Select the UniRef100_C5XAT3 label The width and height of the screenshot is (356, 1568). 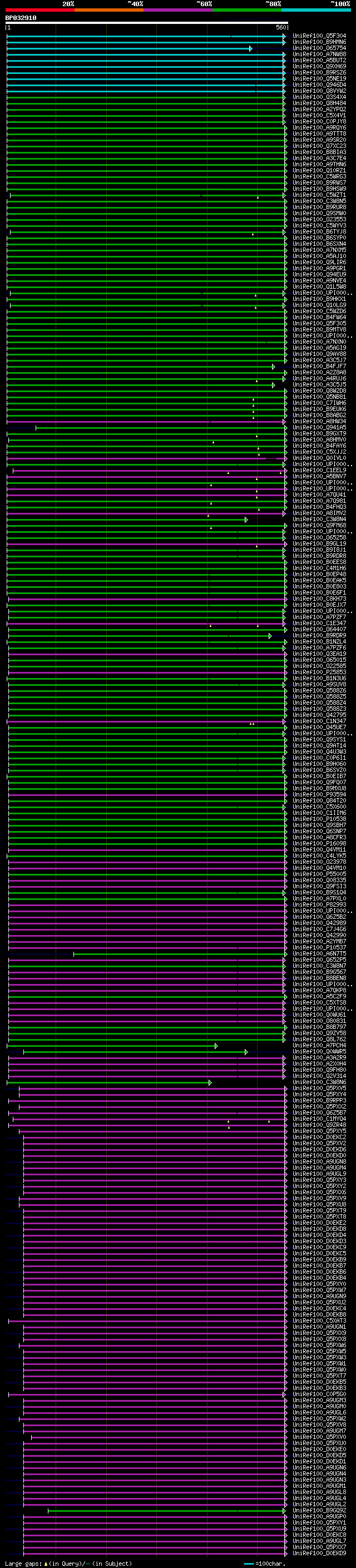point(319,1320)
